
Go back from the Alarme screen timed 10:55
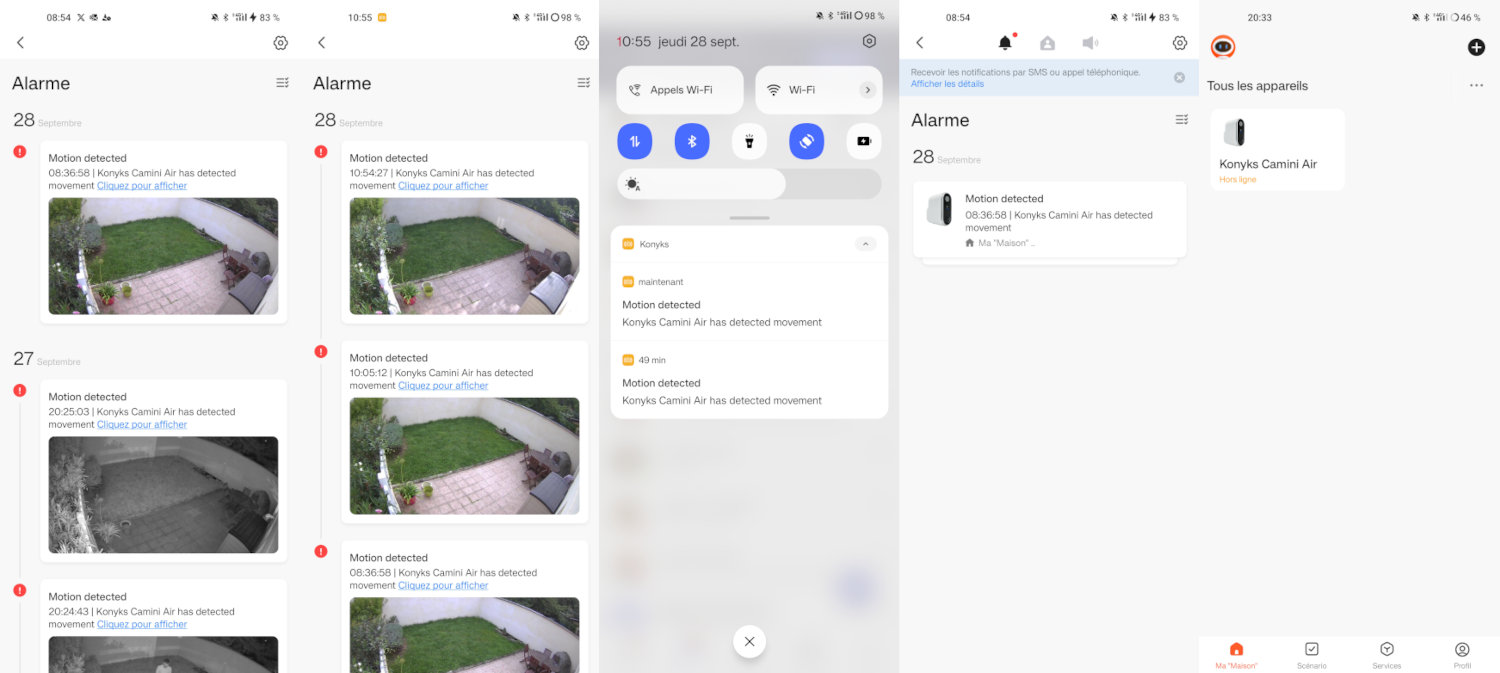point(321,43)
